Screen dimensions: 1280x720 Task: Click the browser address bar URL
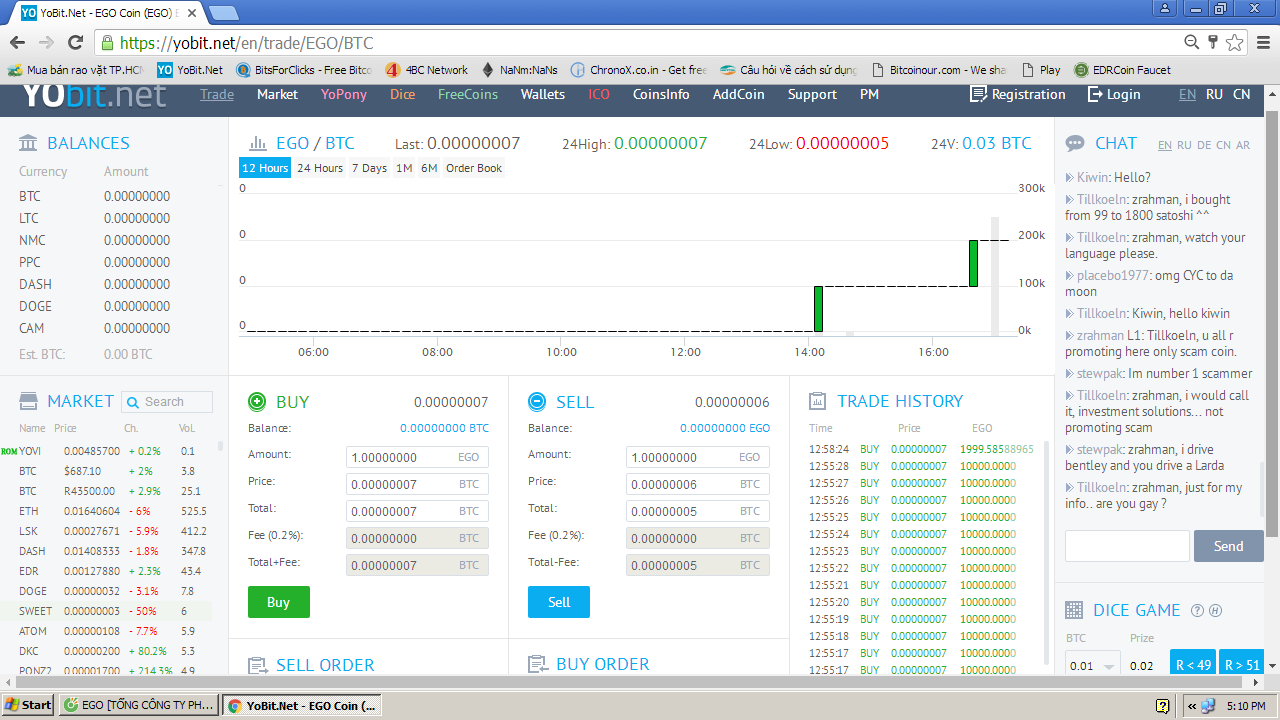point(246,43)
